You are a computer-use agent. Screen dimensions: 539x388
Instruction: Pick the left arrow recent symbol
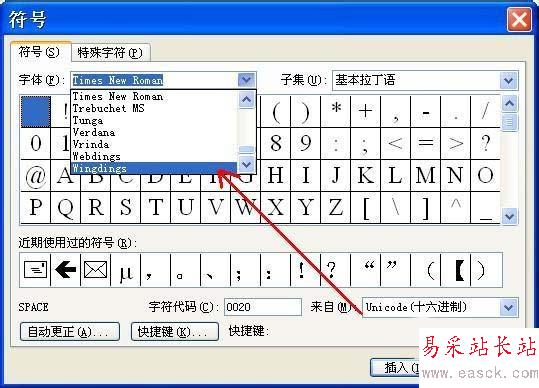(x=65, y=270)
